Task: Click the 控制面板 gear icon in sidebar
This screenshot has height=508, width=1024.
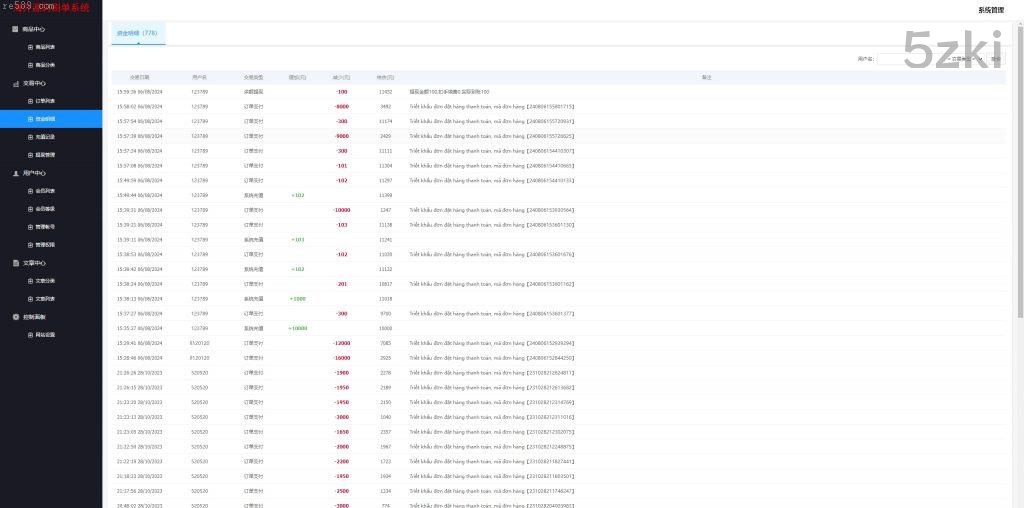Action: 15,317
